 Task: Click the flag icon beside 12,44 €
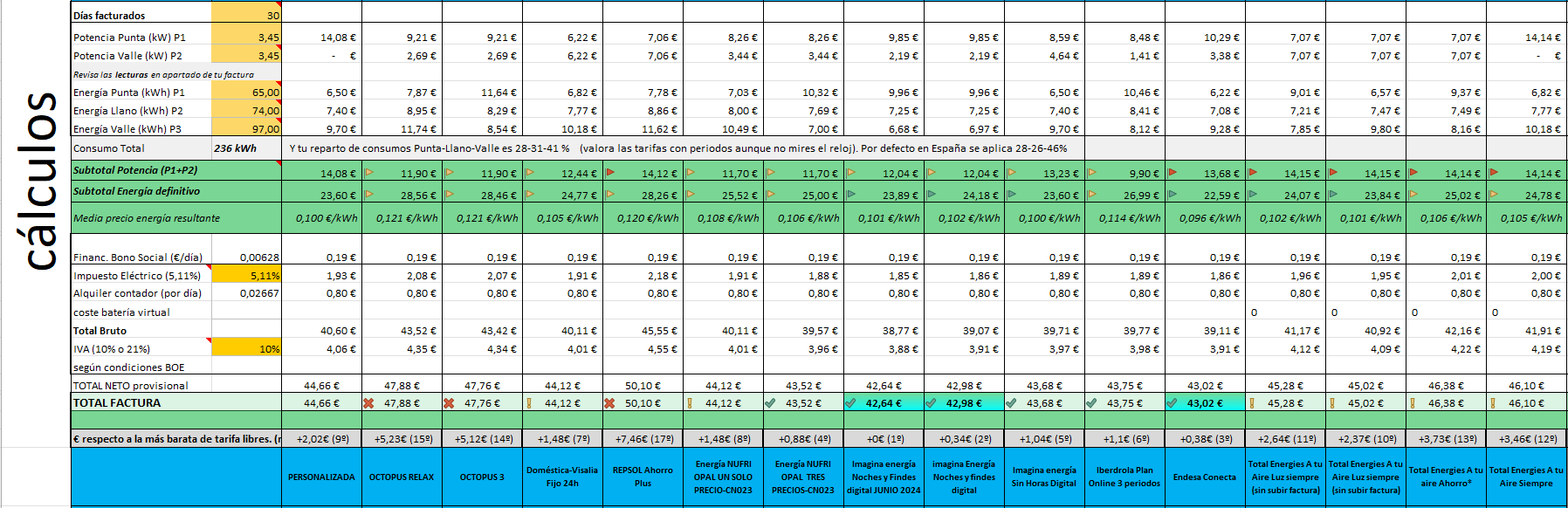coord(529,172)
